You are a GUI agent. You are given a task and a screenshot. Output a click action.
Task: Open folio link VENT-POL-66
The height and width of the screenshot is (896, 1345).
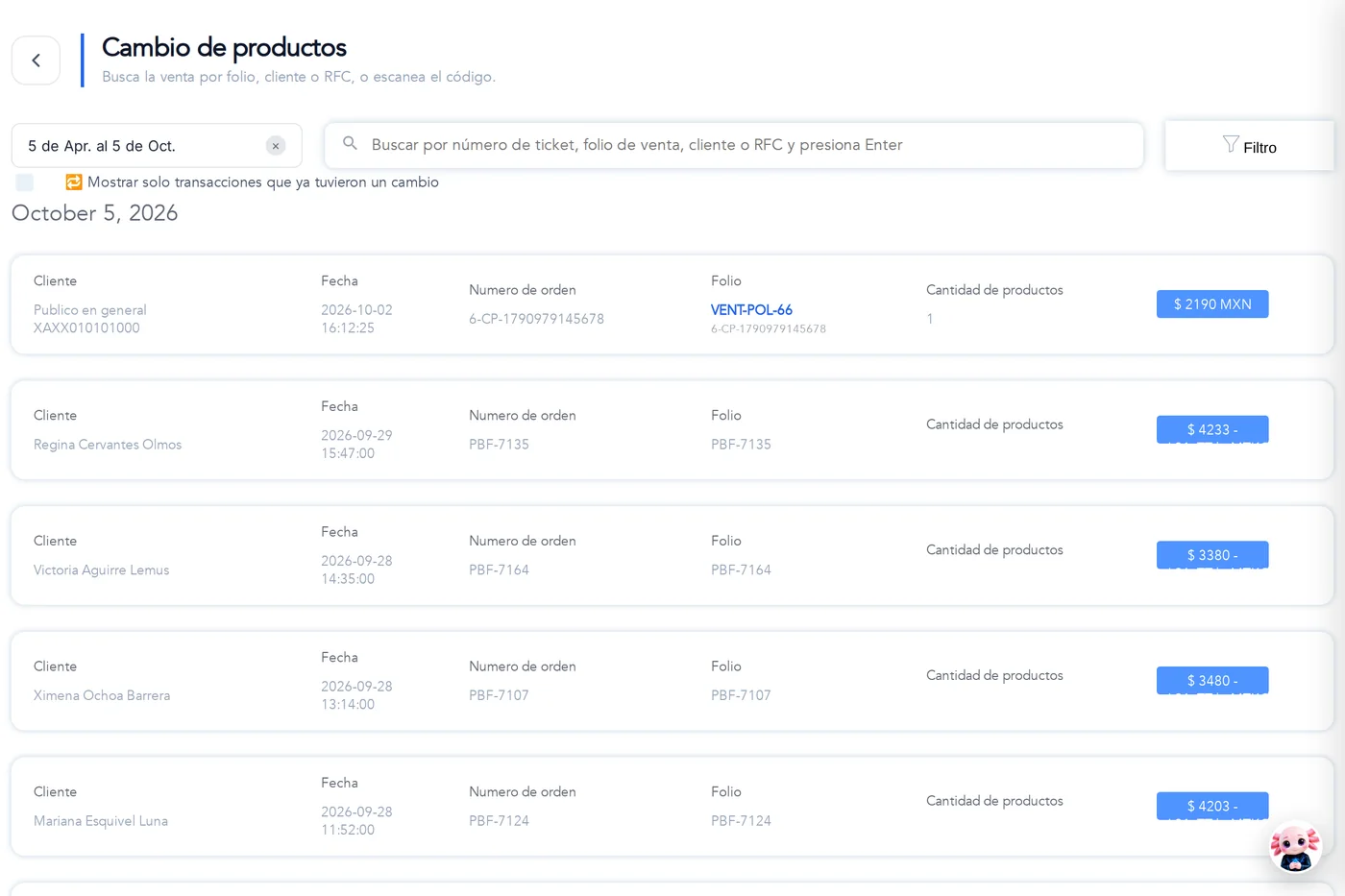point(751,310)
